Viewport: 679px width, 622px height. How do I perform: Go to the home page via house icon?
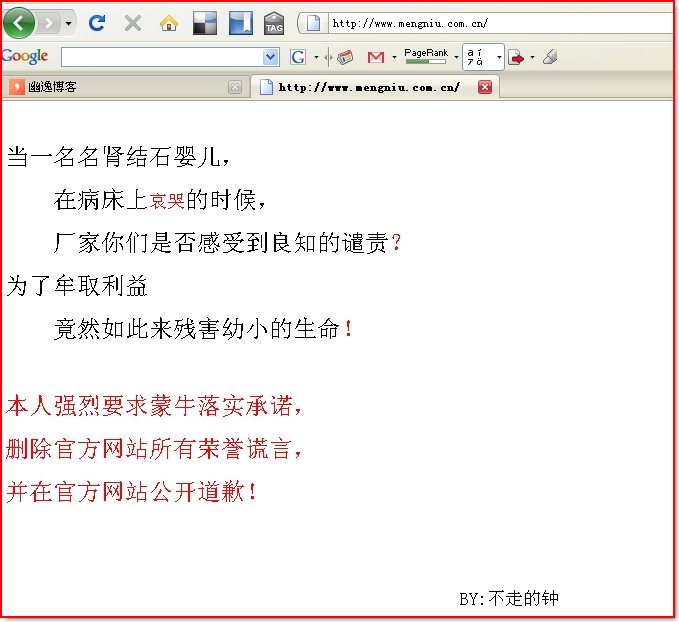point(169,23)
